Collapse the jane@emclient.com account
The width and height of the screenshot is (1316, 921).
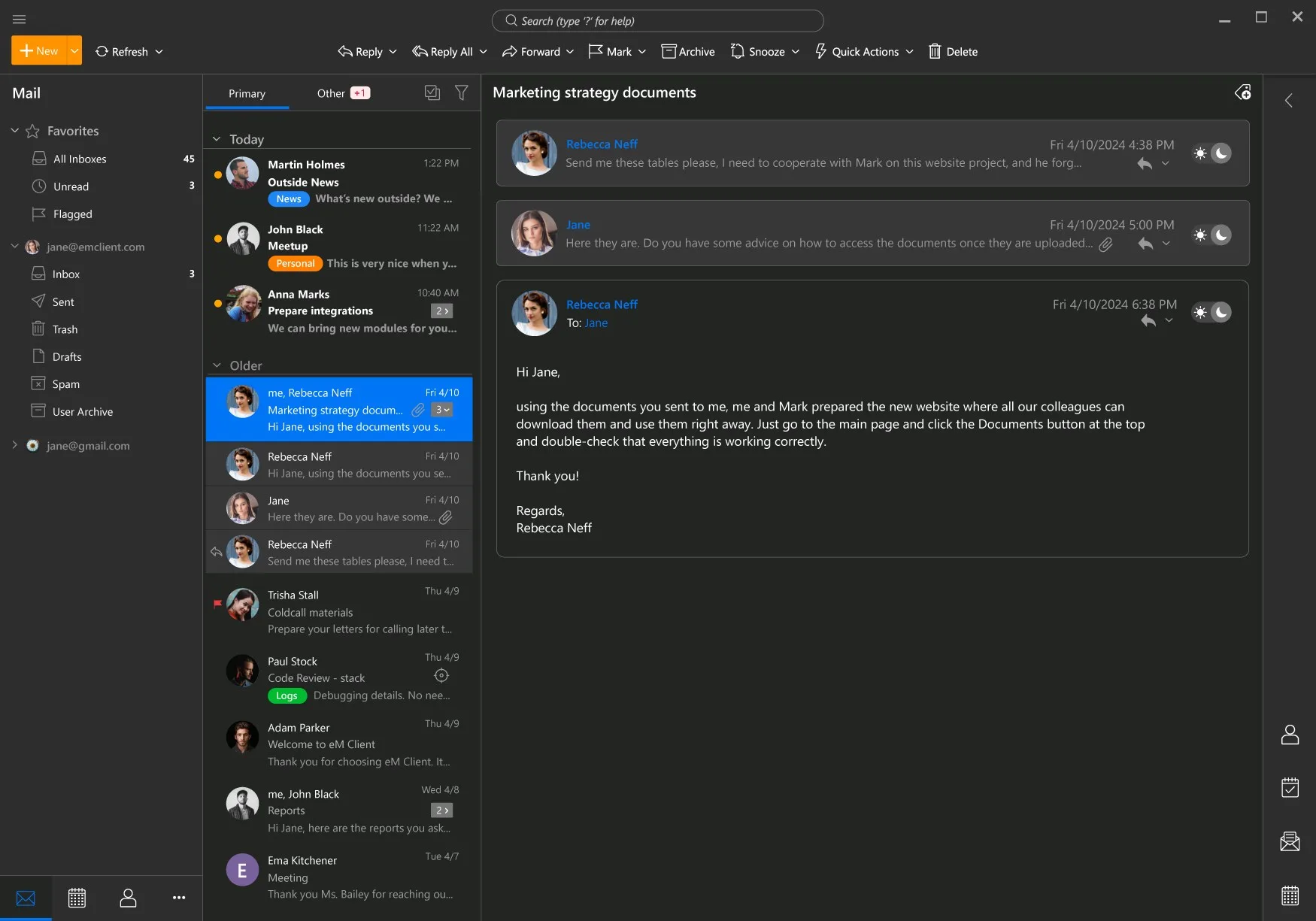pyautogui.click(x=14, y=247)
